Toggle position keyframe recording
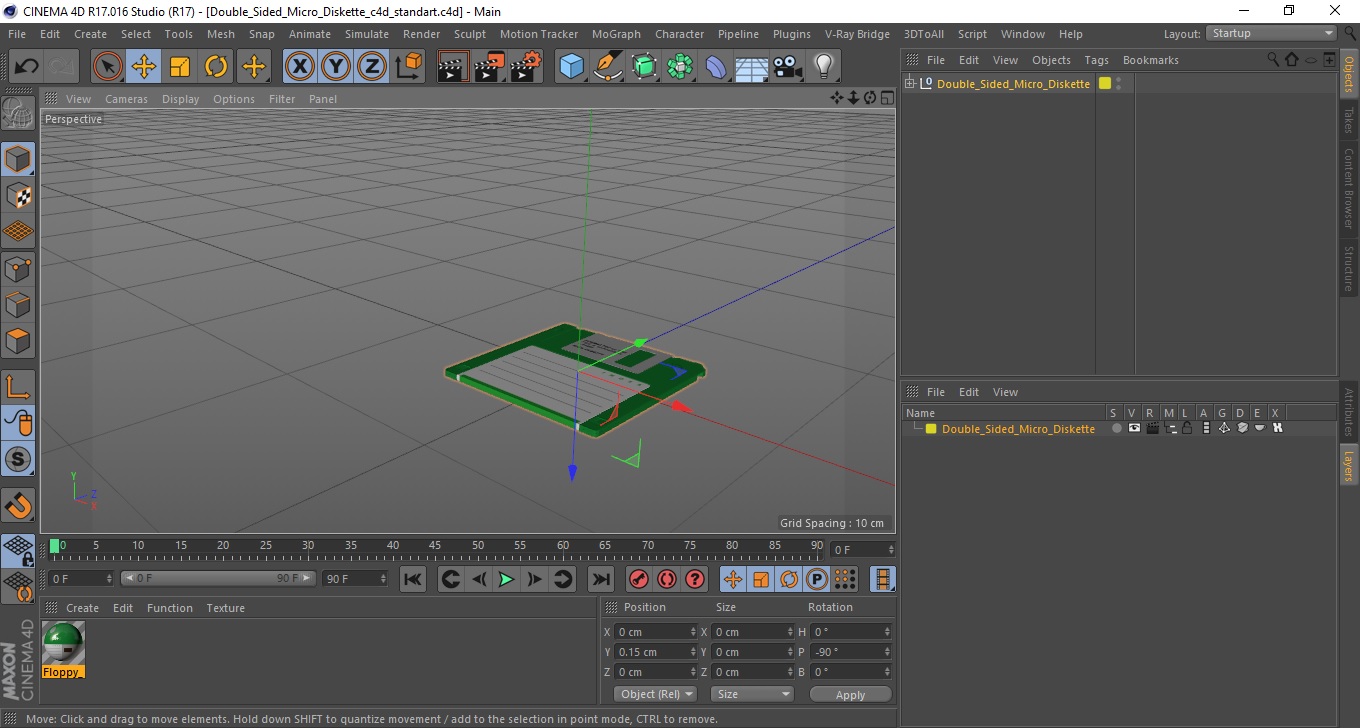 [x=733, y=579]
